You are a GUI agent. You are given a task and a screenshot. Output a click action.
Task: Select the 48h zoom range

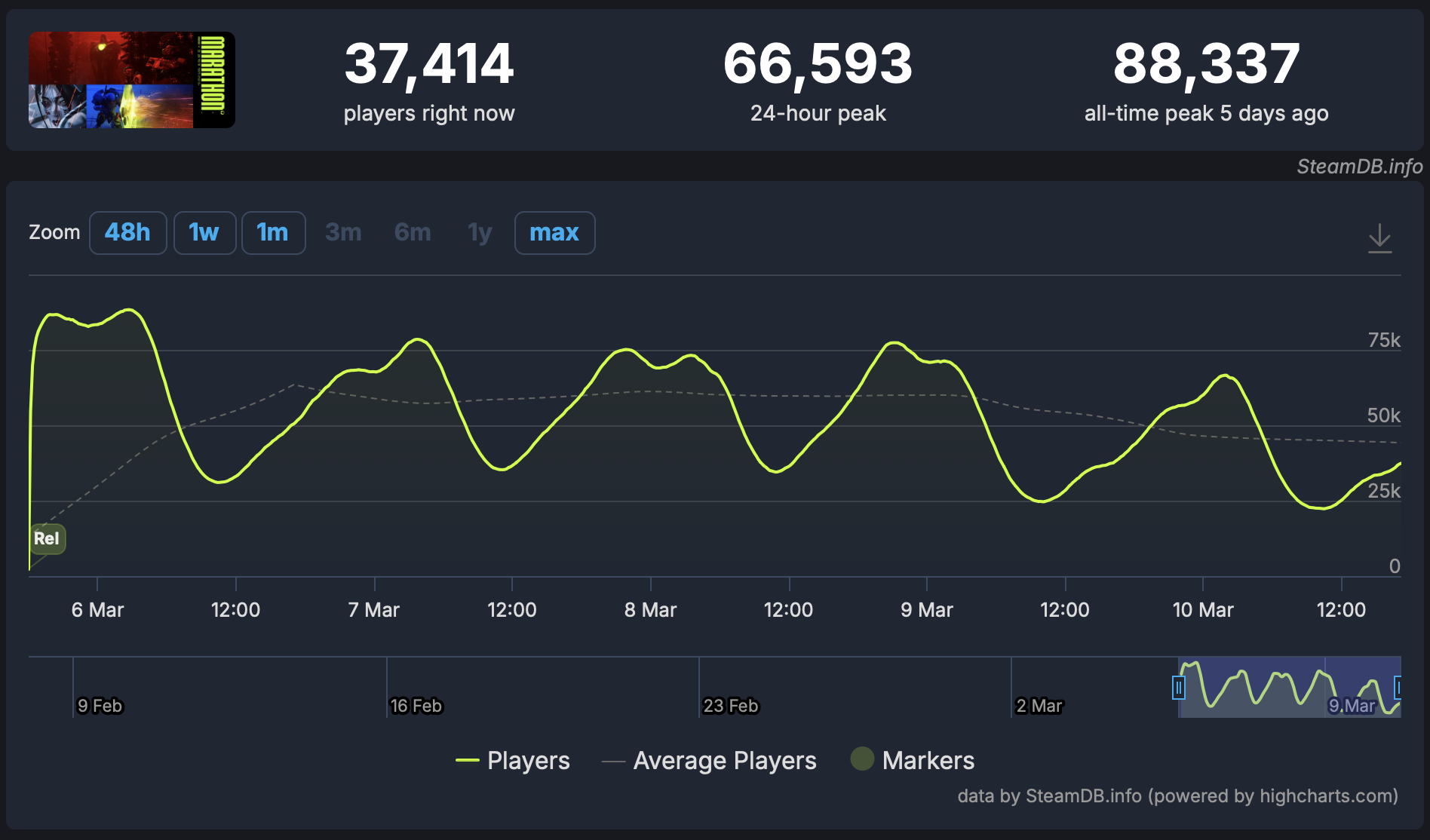pyautogui.click(x=127, y=233)
